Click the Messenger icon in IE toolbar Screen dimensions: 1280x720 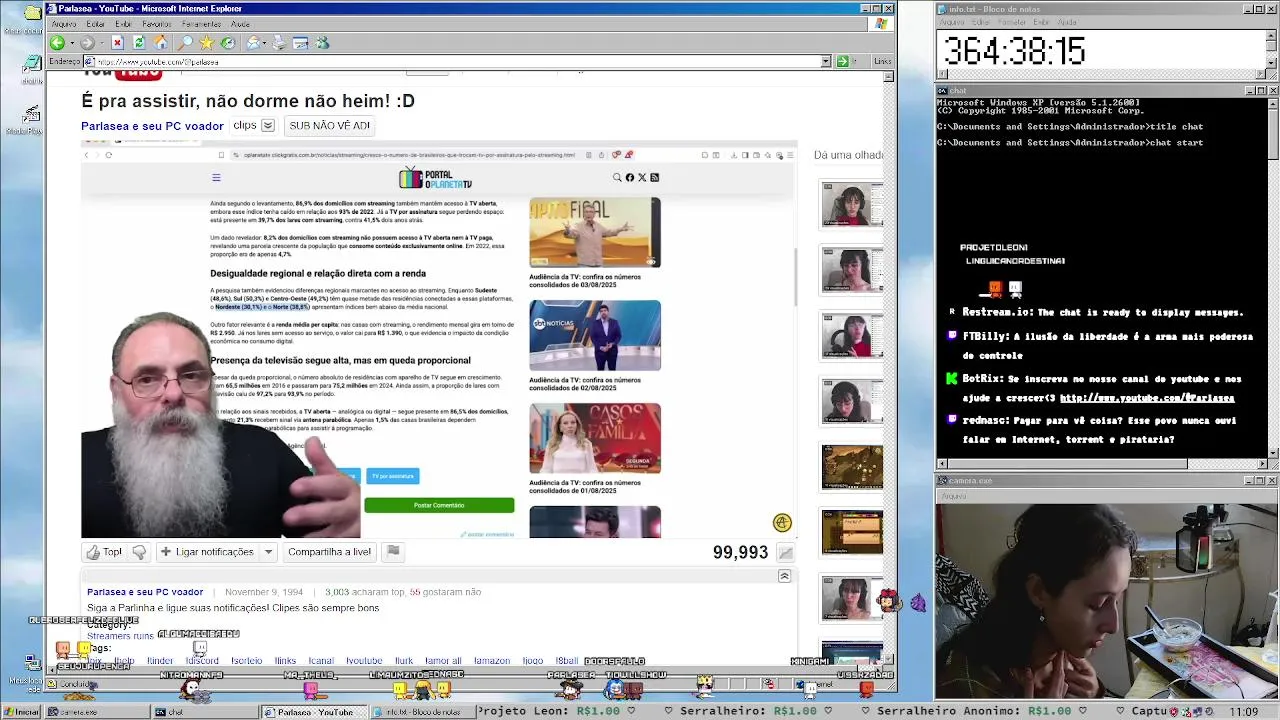coord(322,43)
